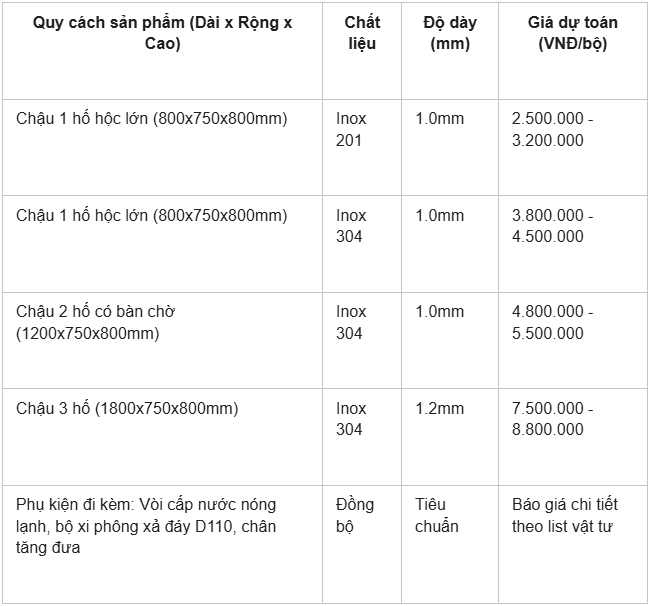The width and height of the screenshot is (651, 606).
Task: Select the '1.2mm' thickness cell
Action: (x=450, y=437)
